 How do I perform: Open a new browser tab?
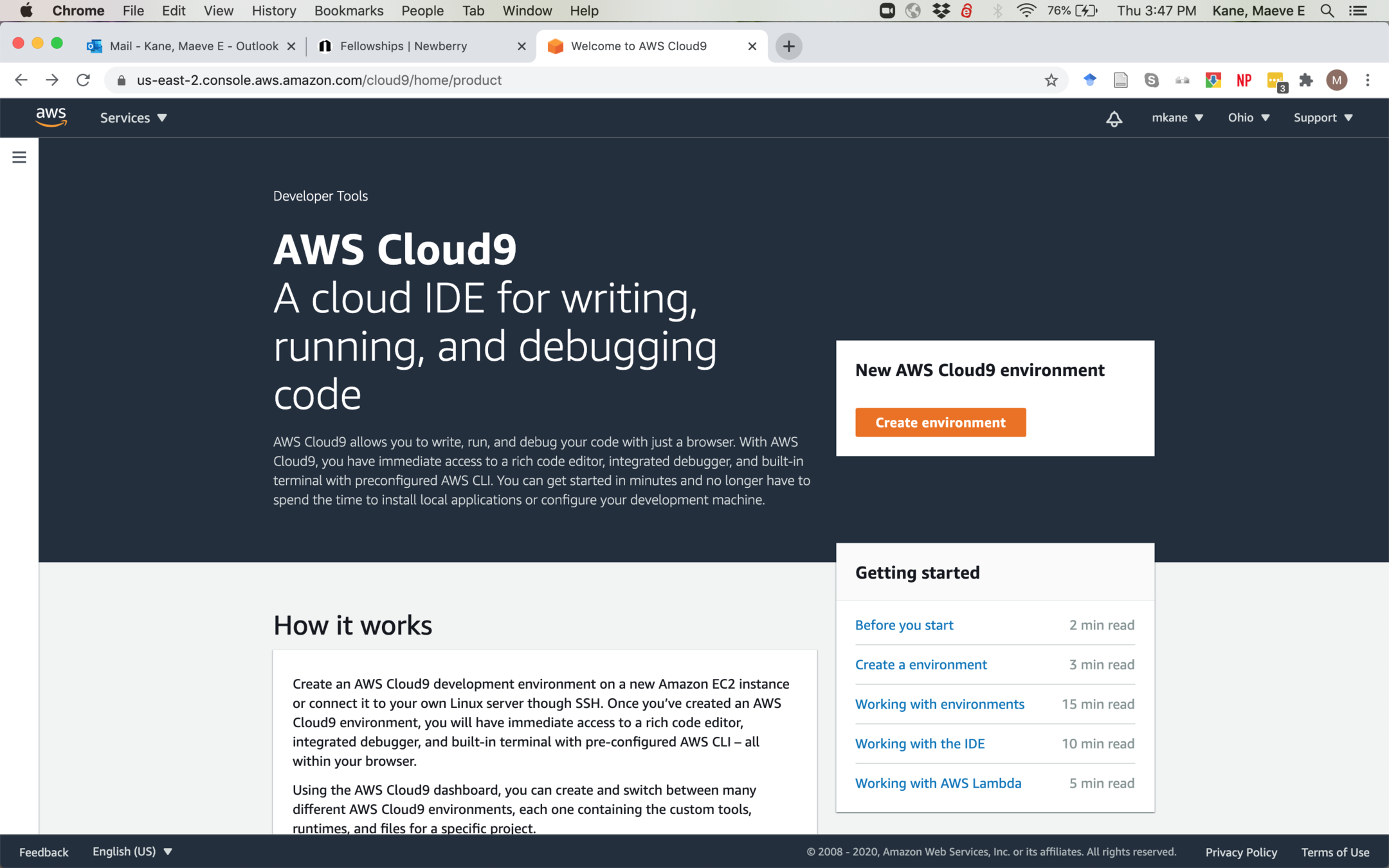(x=788, y=46)
